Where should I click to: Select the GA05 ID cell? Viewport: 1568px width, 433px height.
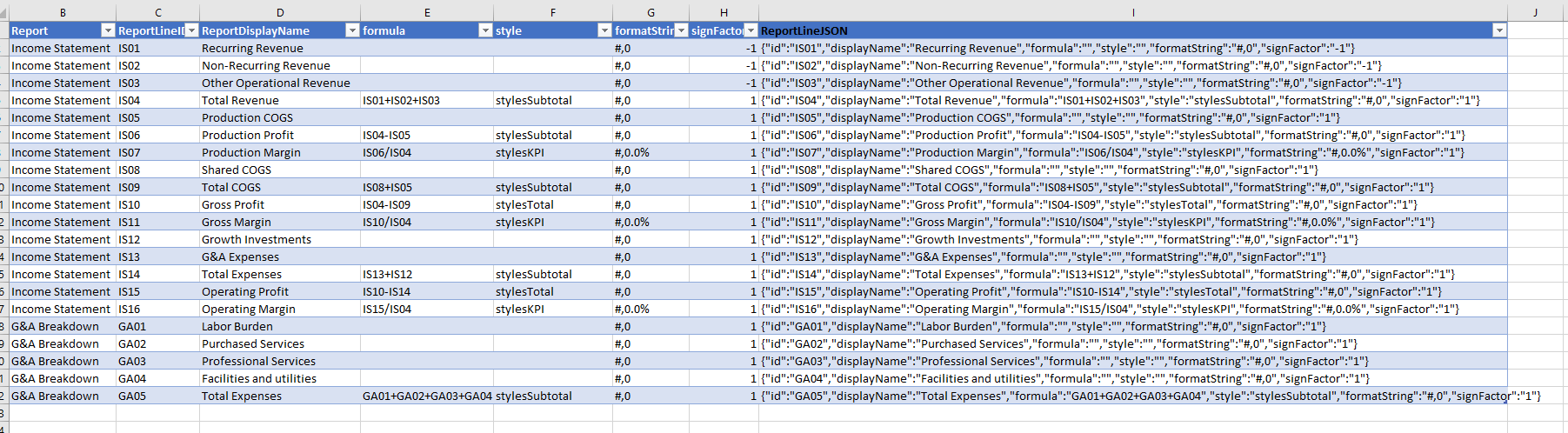158,396
